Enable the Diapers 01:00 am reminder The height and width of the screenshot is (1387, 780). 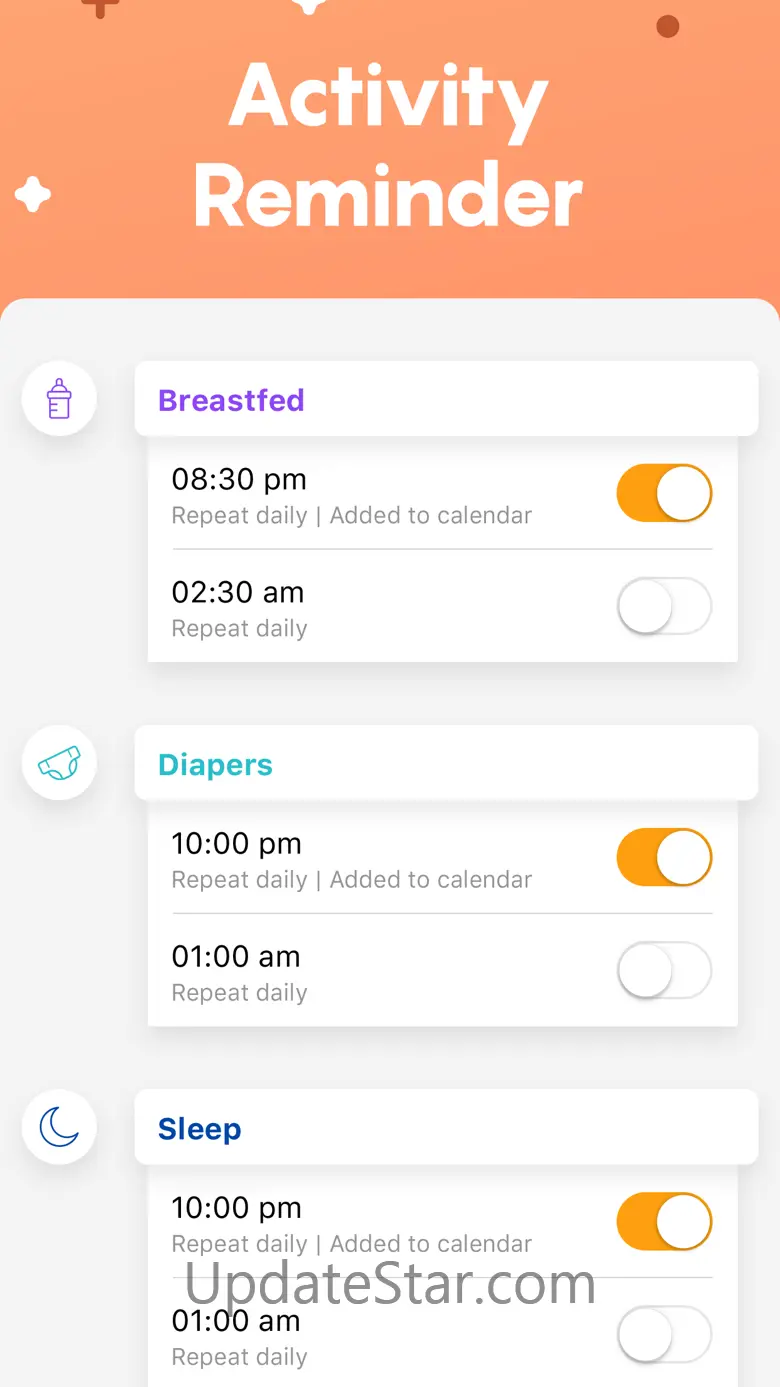click(x=664, y=970)
